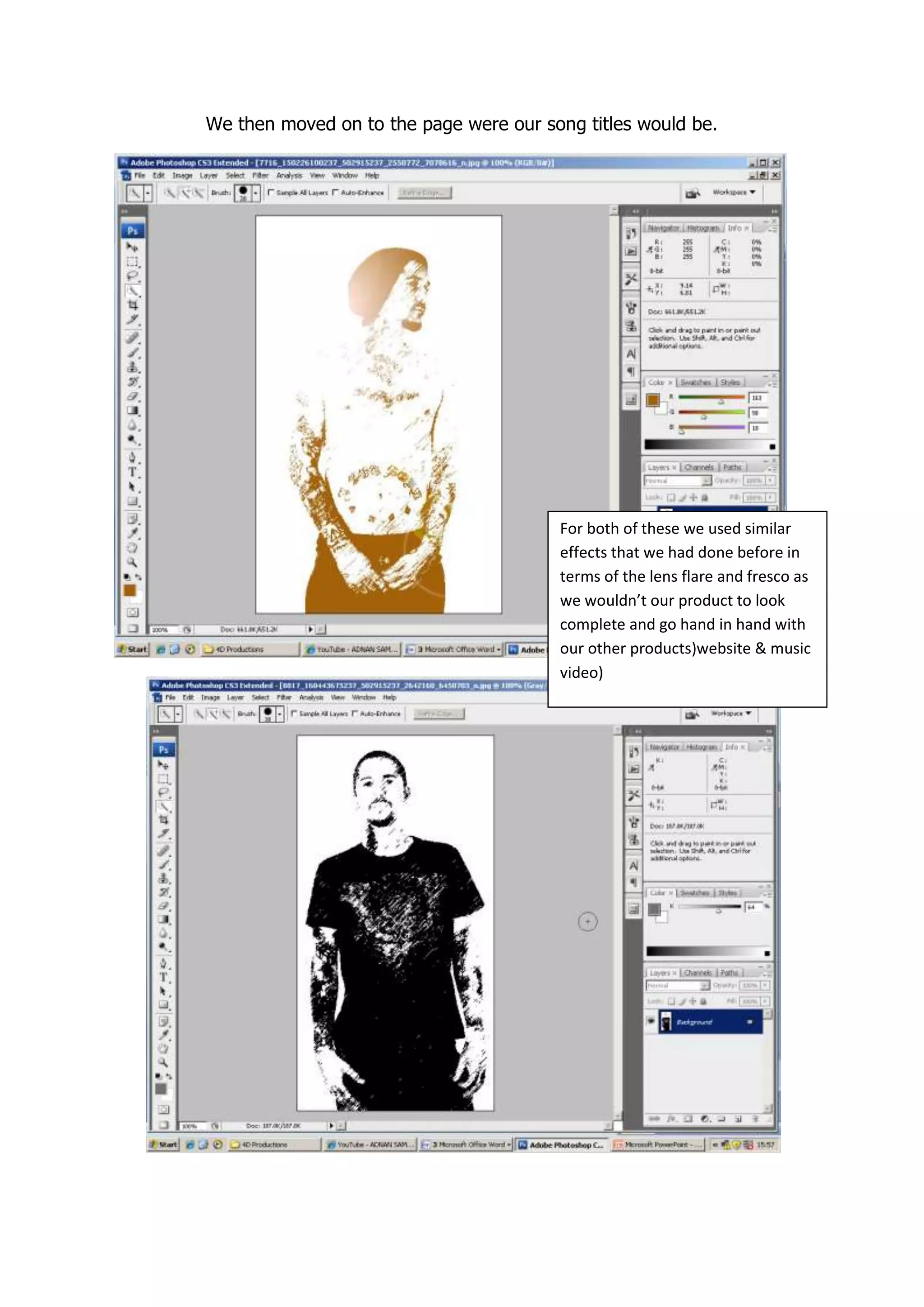This screenshot has width=924, height=1307.
Task: Toggle lock transparent pixels in lower Layers panel
Action: (x=671, y=1001)
